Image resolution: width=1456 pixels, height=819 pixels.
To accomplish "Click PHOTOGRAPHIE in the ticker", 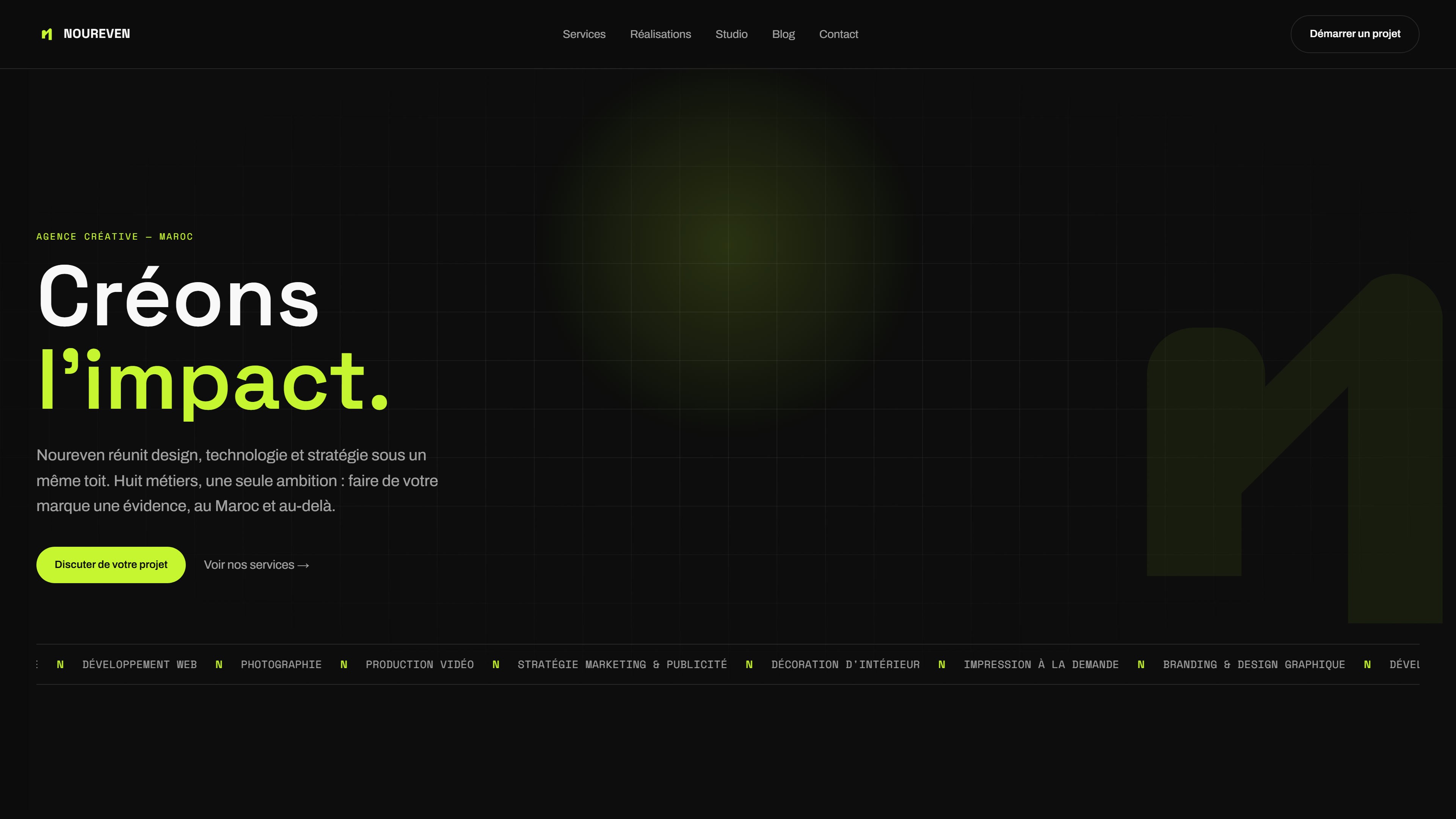I will coord(281,664).
